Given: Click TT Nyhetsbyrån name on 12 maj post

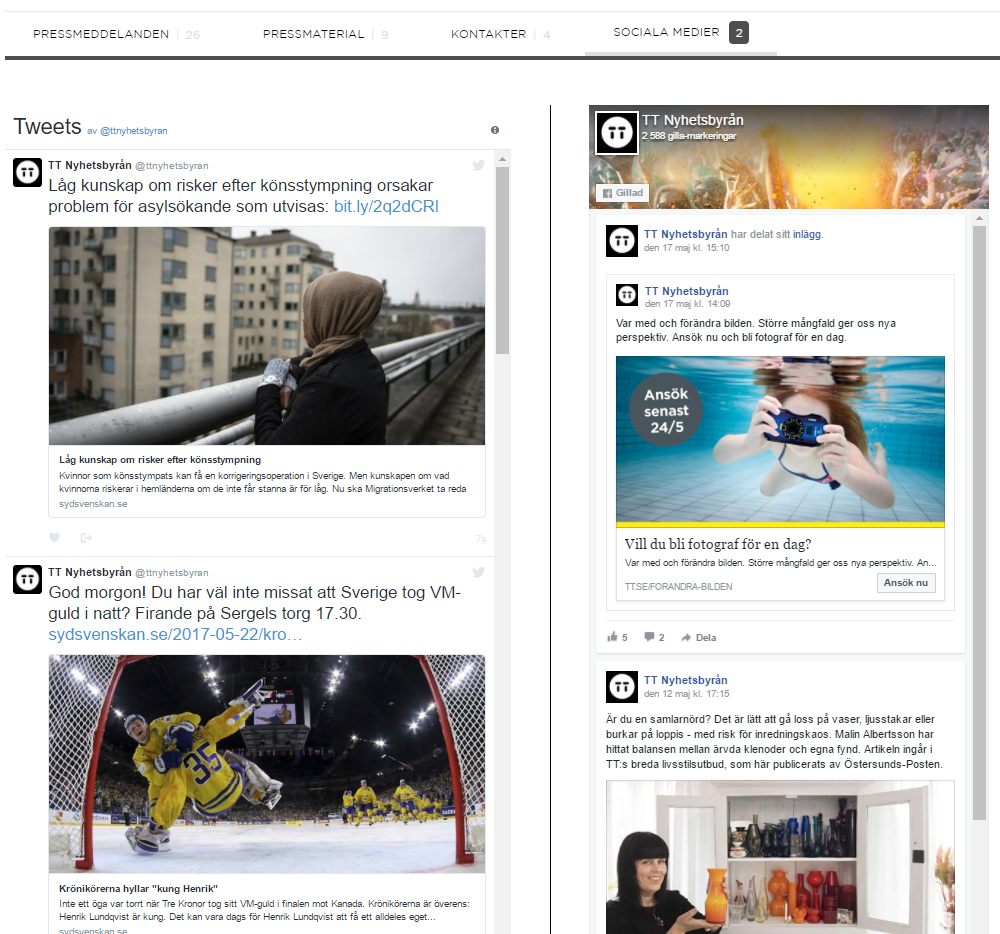Looking at the screenshot, I should (686, 680).
